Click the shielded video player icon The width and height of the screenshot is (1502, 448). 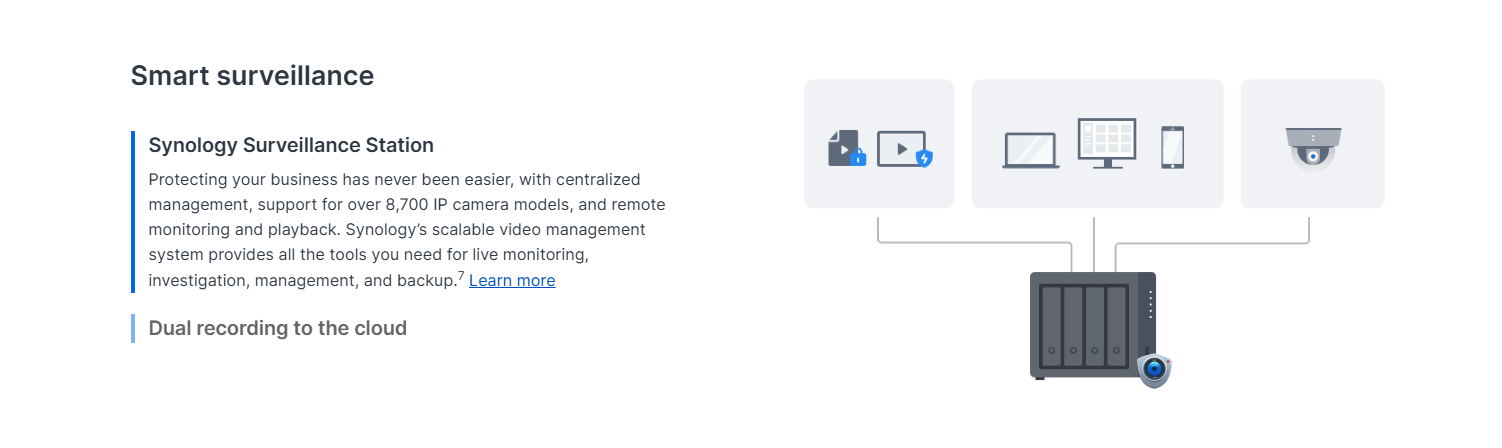click(902, 148)
